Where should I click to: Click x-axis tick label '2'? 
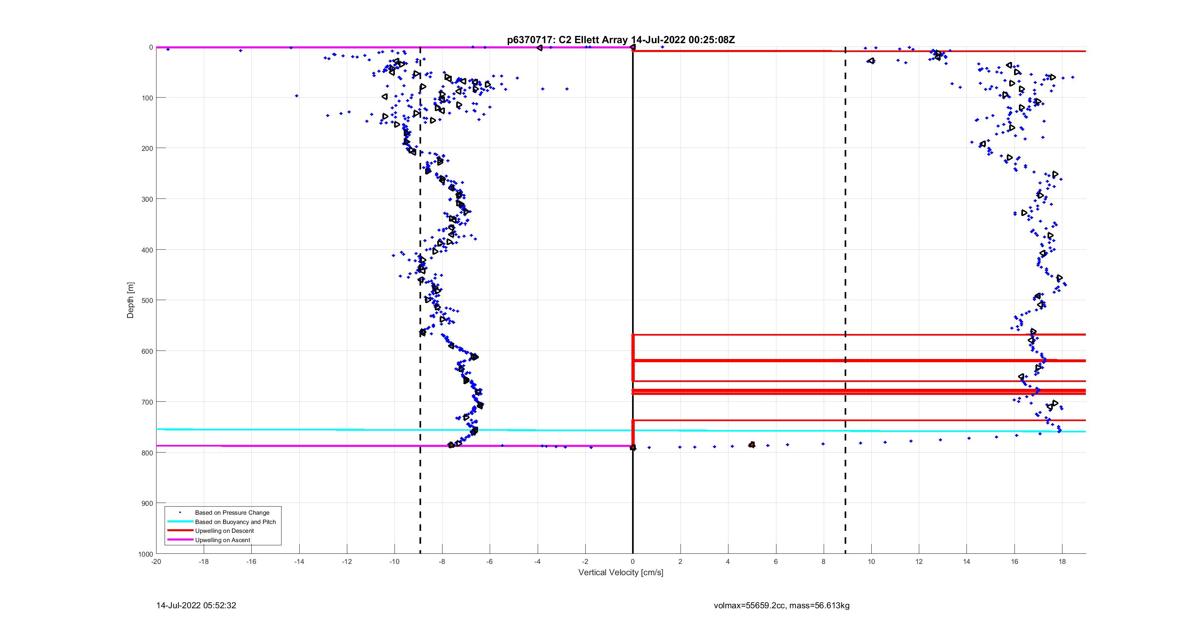(x=681, y=561)
